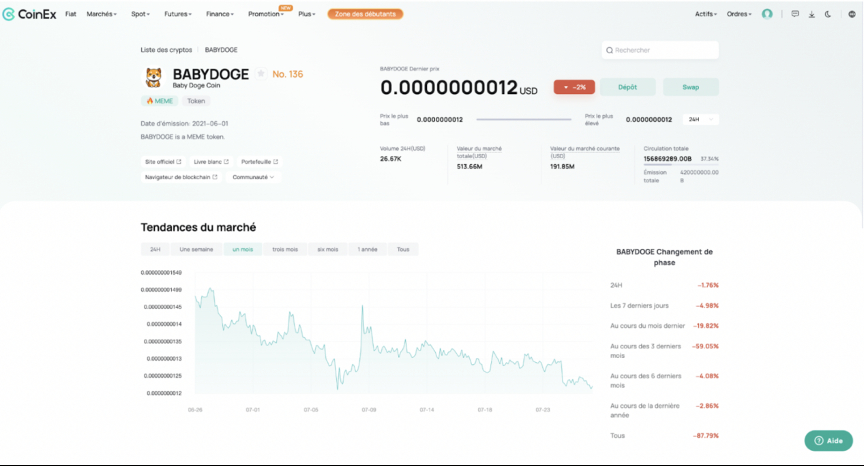Open the Portefeuille link

click(x=260, y=162)
